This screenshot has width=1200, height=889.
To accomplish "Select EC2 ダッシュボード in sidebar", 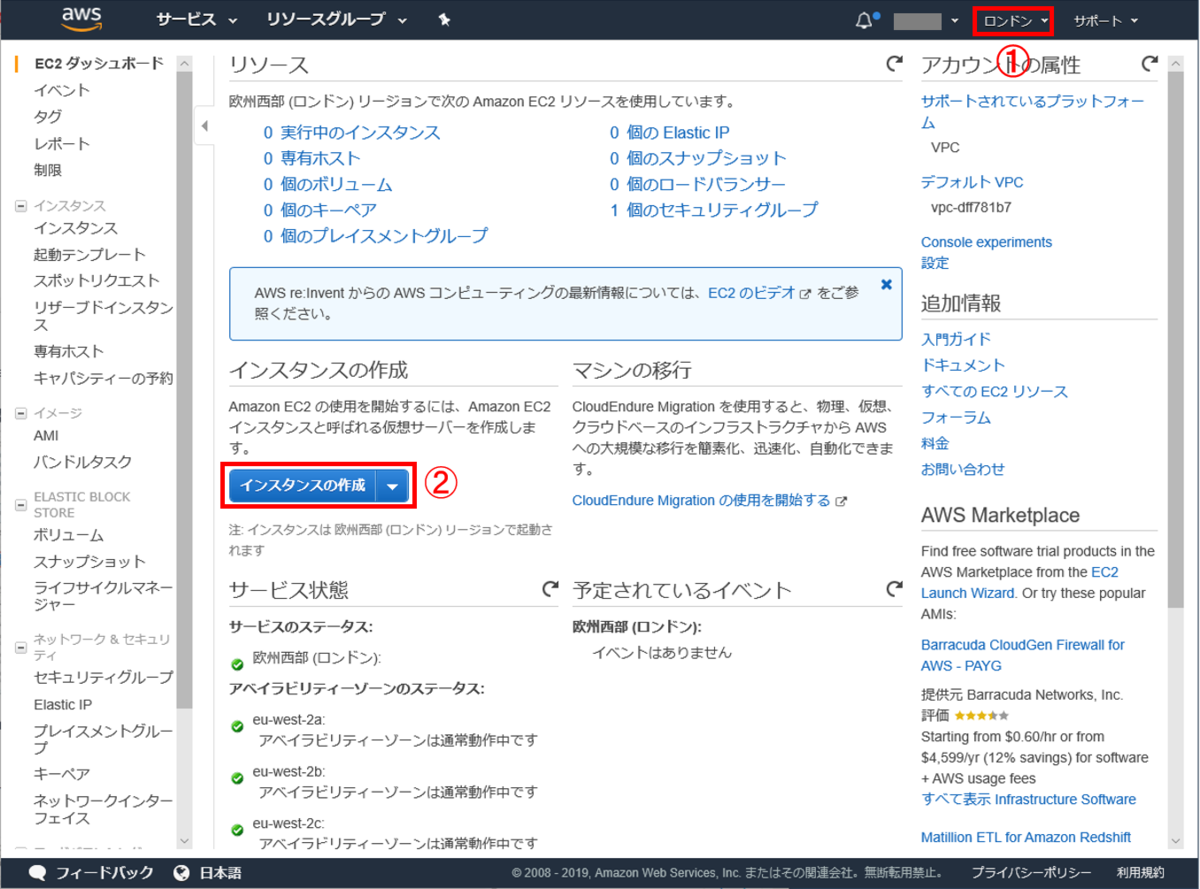I will pyautogui.click(x=98, y=63).
